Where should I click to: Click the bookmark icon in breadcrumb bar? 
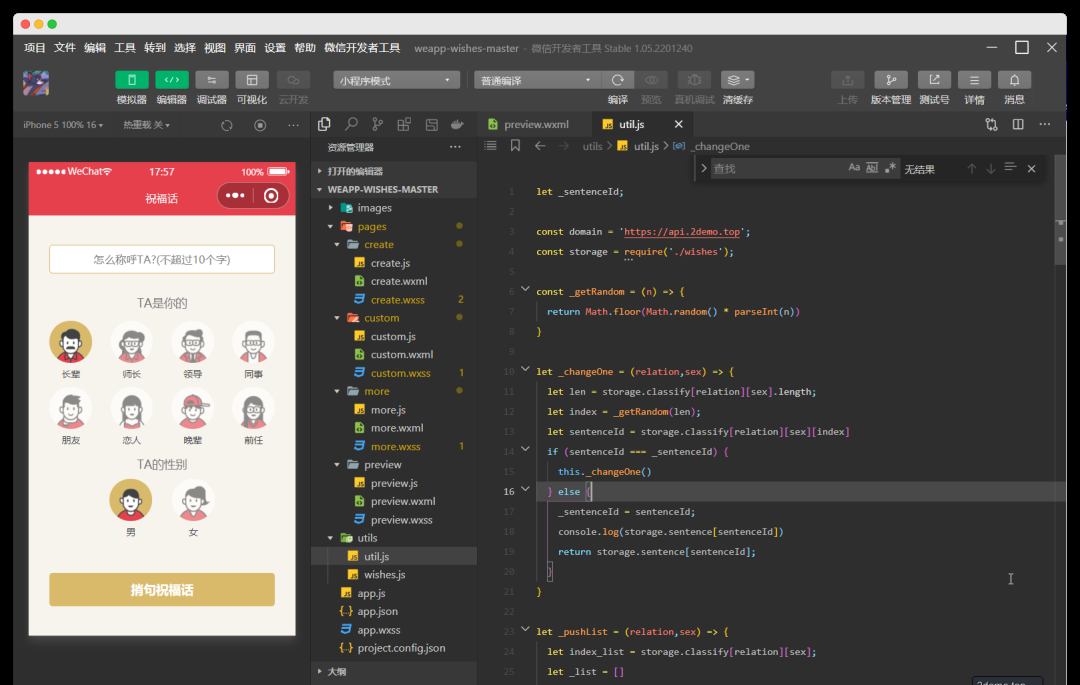[515, 146]
